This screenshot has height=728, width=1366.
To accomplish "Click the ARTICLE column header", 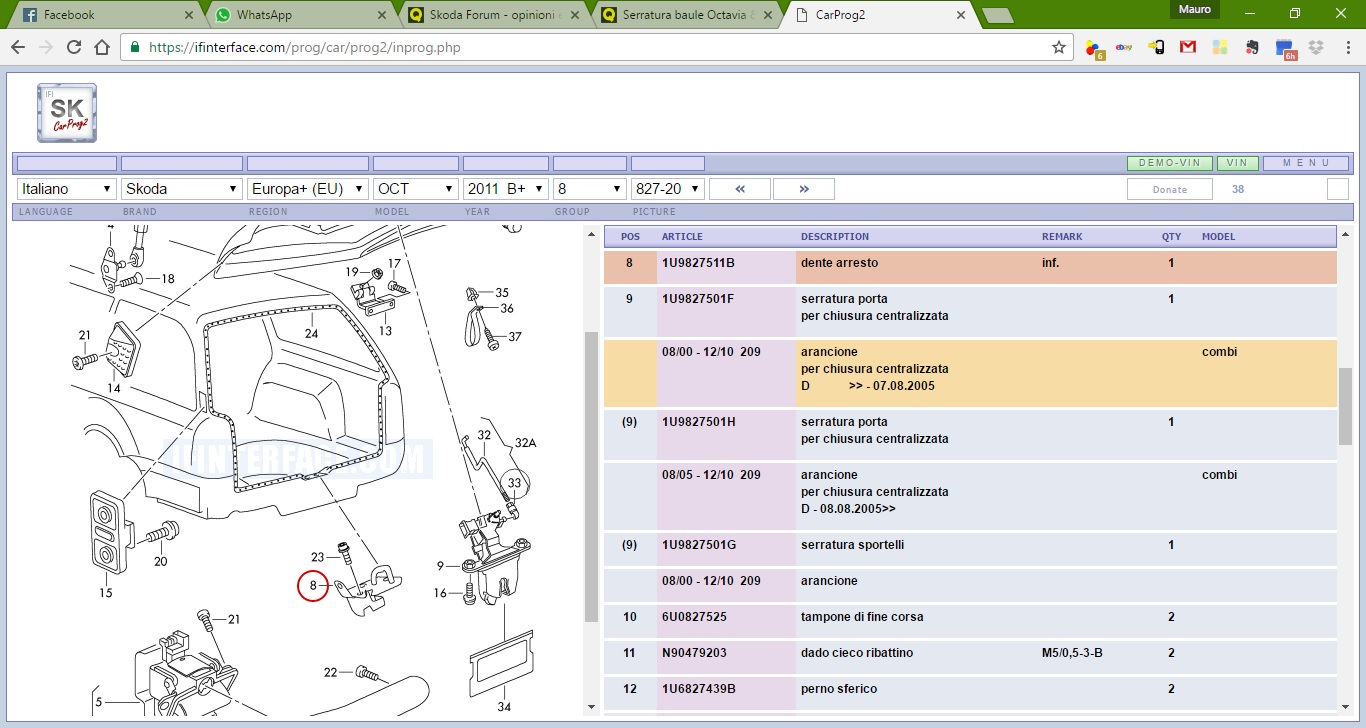I will 682,237.
